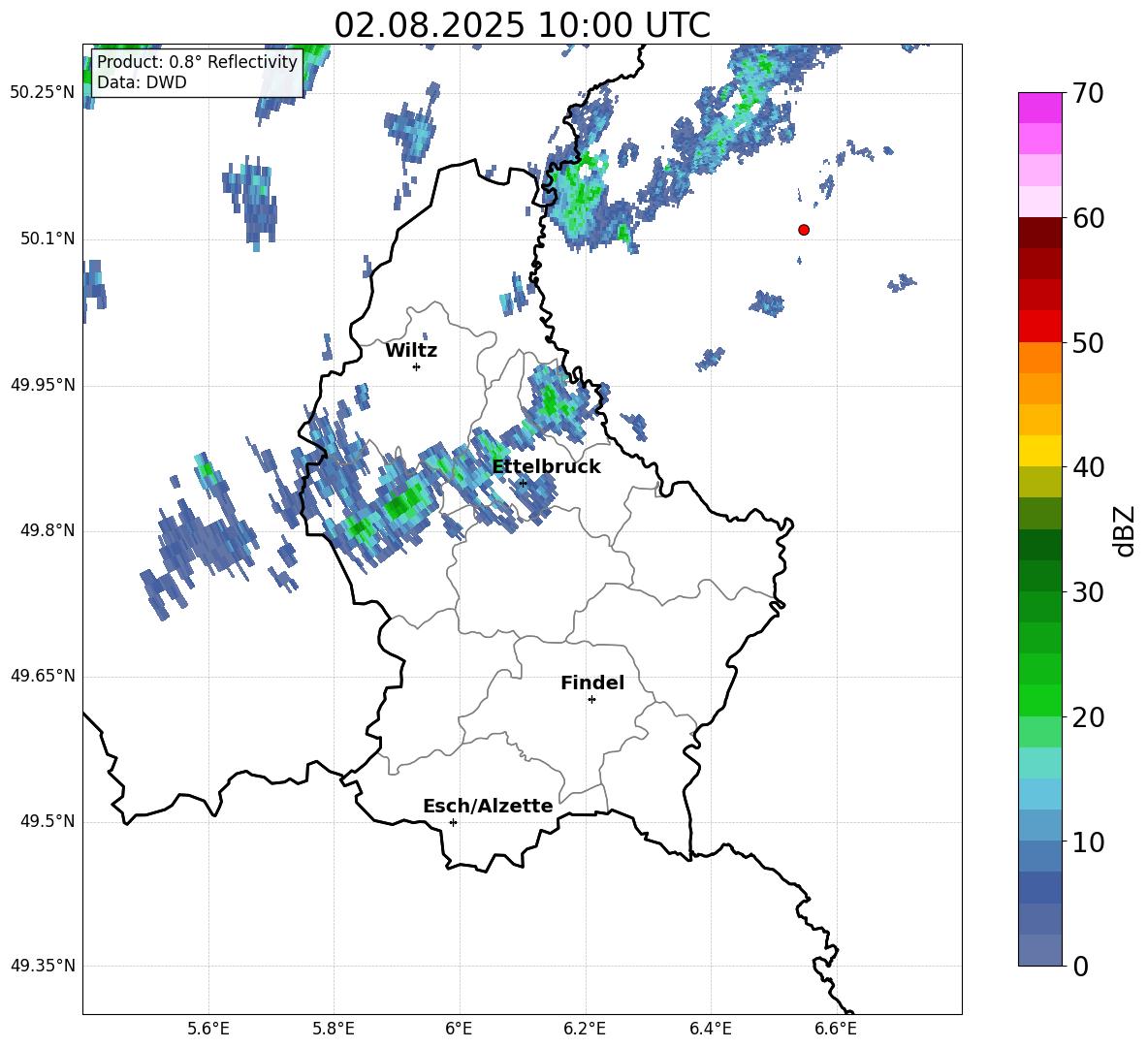The width and height of the screenshot is (1148, 1048).
Task: Click the colorbar value 60
Action: tap(1089, 218)
